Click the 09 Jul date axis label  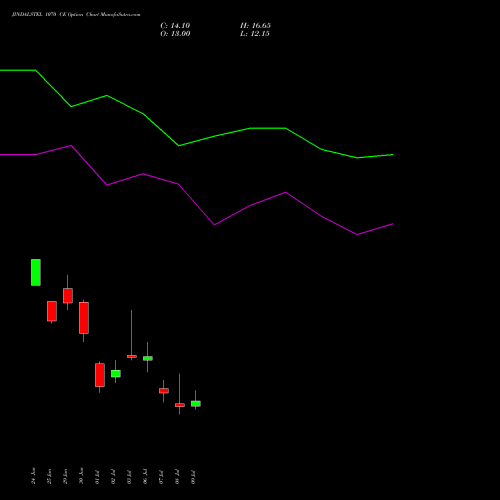[193, 477]
